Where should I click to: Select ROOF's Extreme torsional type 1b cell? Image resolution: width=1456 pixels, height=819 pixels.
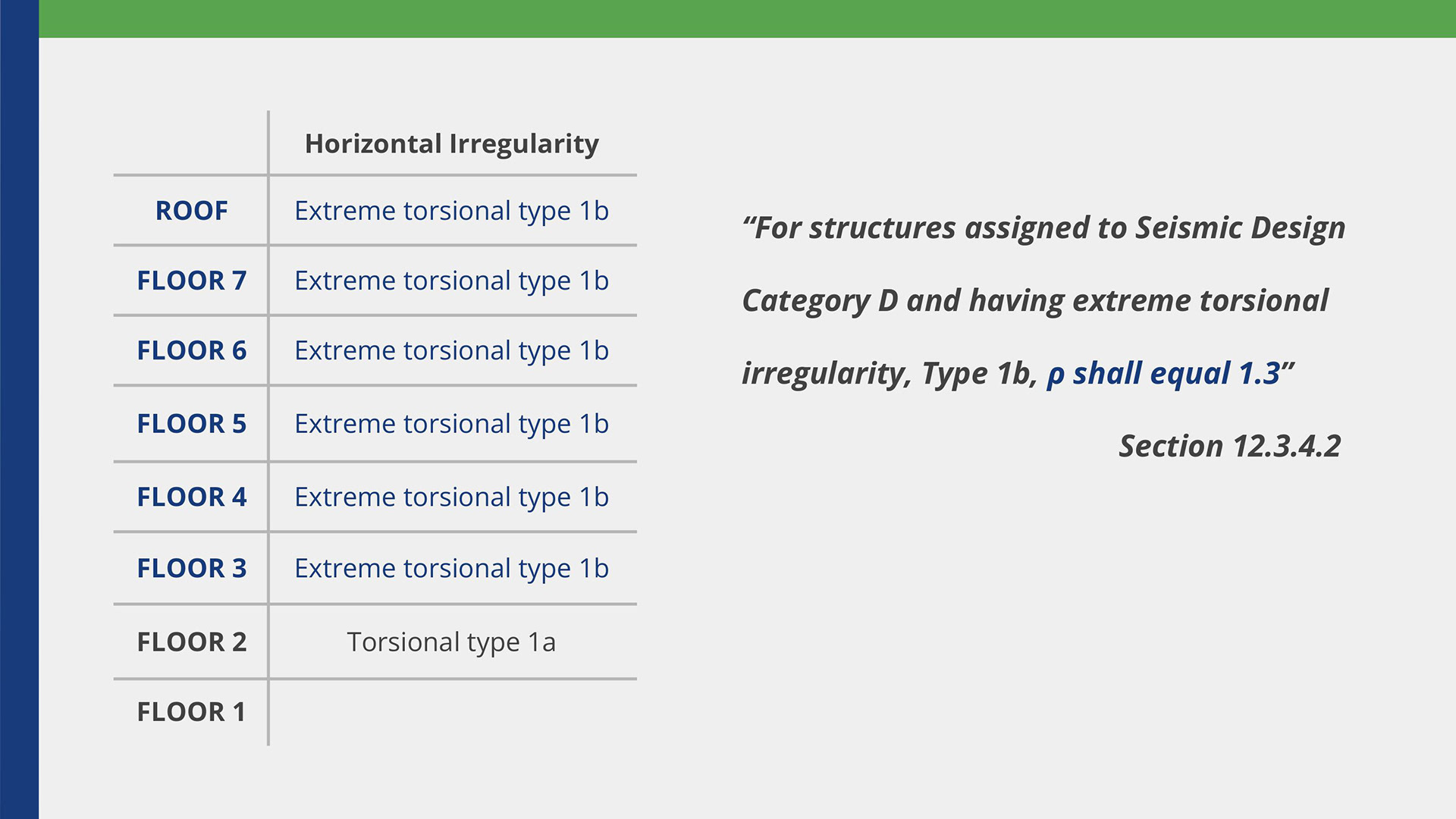pyautogui.click(x=452, y=211)
